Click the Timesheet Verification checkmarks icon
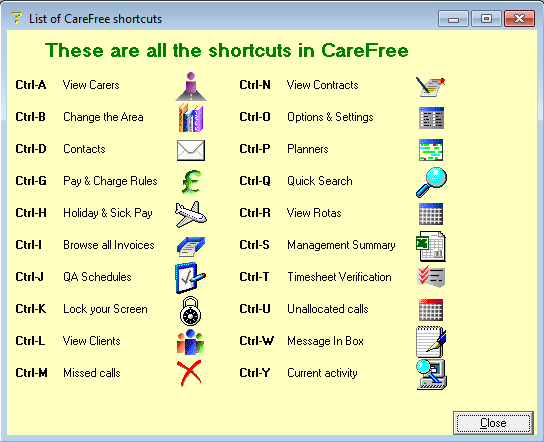 click(x=431, y=277)
